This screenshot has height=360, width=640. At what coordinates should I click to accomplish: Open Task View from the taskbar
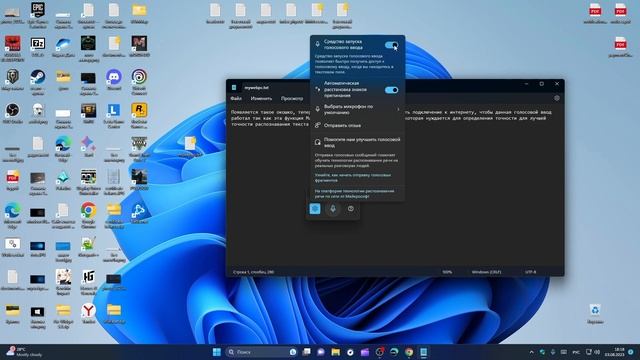(306, 352)
